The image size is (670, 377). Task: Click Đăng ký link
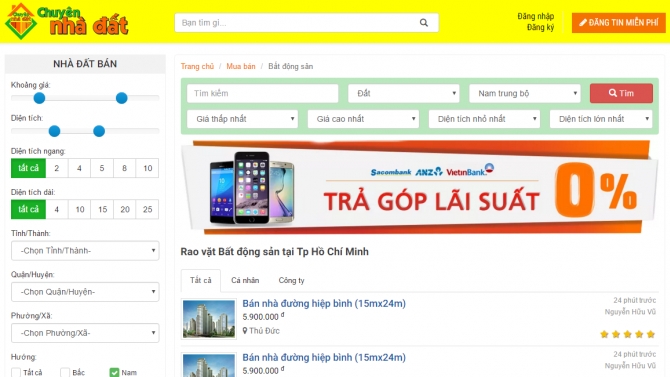(540, 27)
